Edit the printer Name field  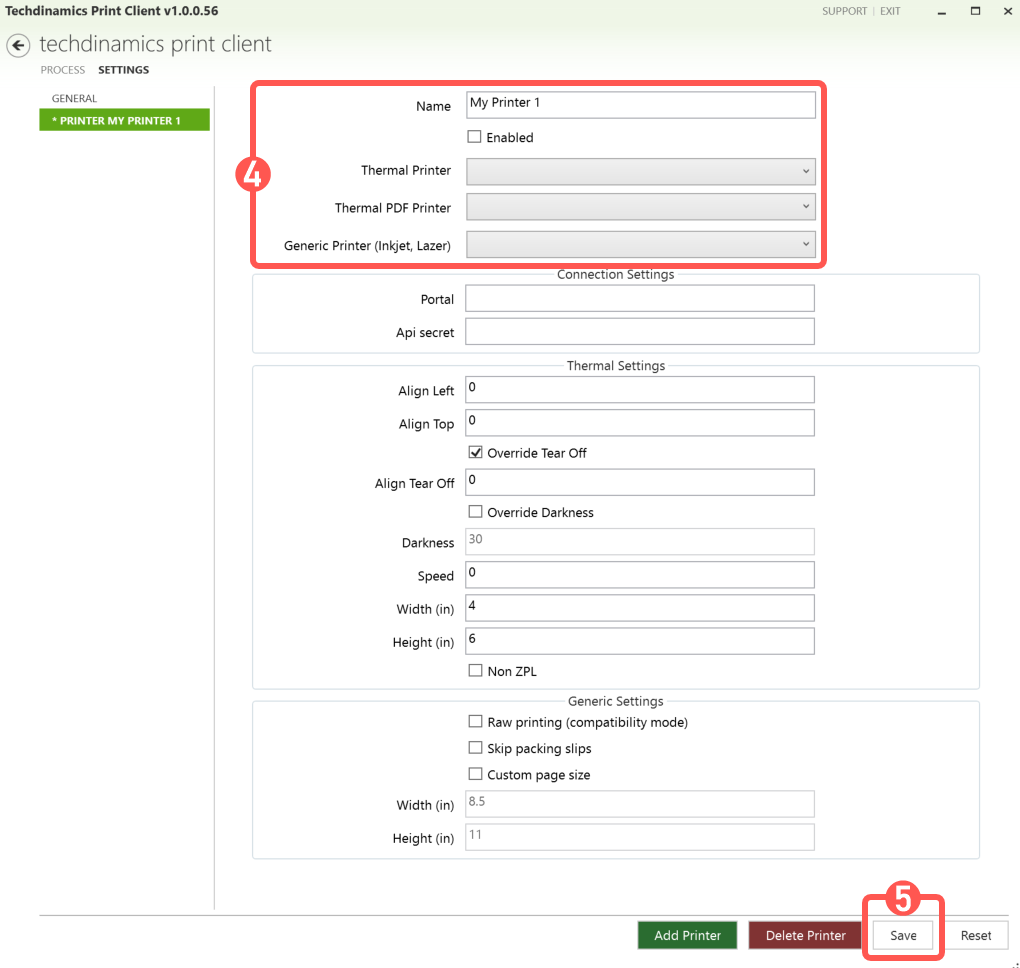point(640,105)
